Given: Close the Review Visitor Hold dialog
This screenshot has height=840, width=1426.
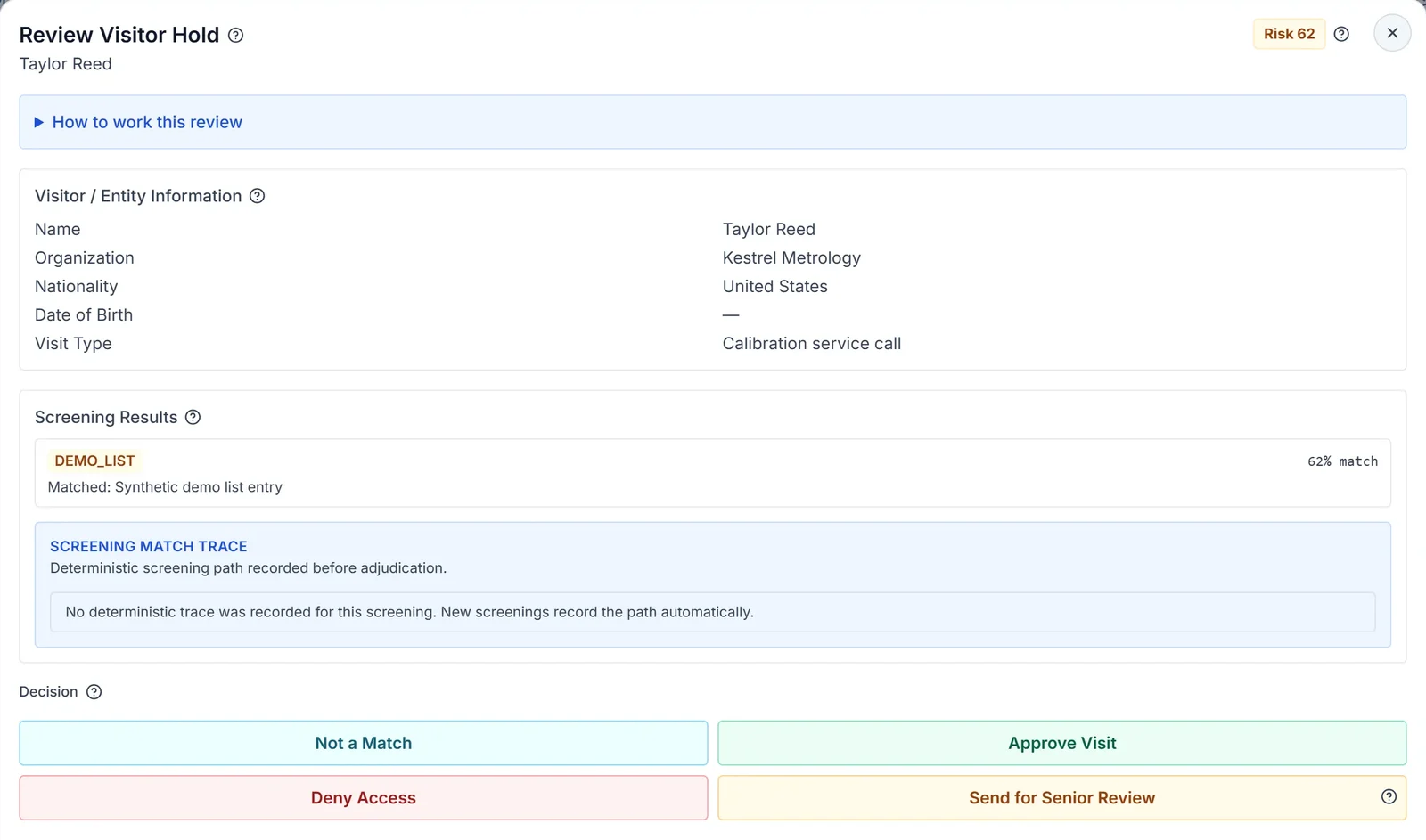Looking at the screenshot, I should click(x=1392, y=33).
